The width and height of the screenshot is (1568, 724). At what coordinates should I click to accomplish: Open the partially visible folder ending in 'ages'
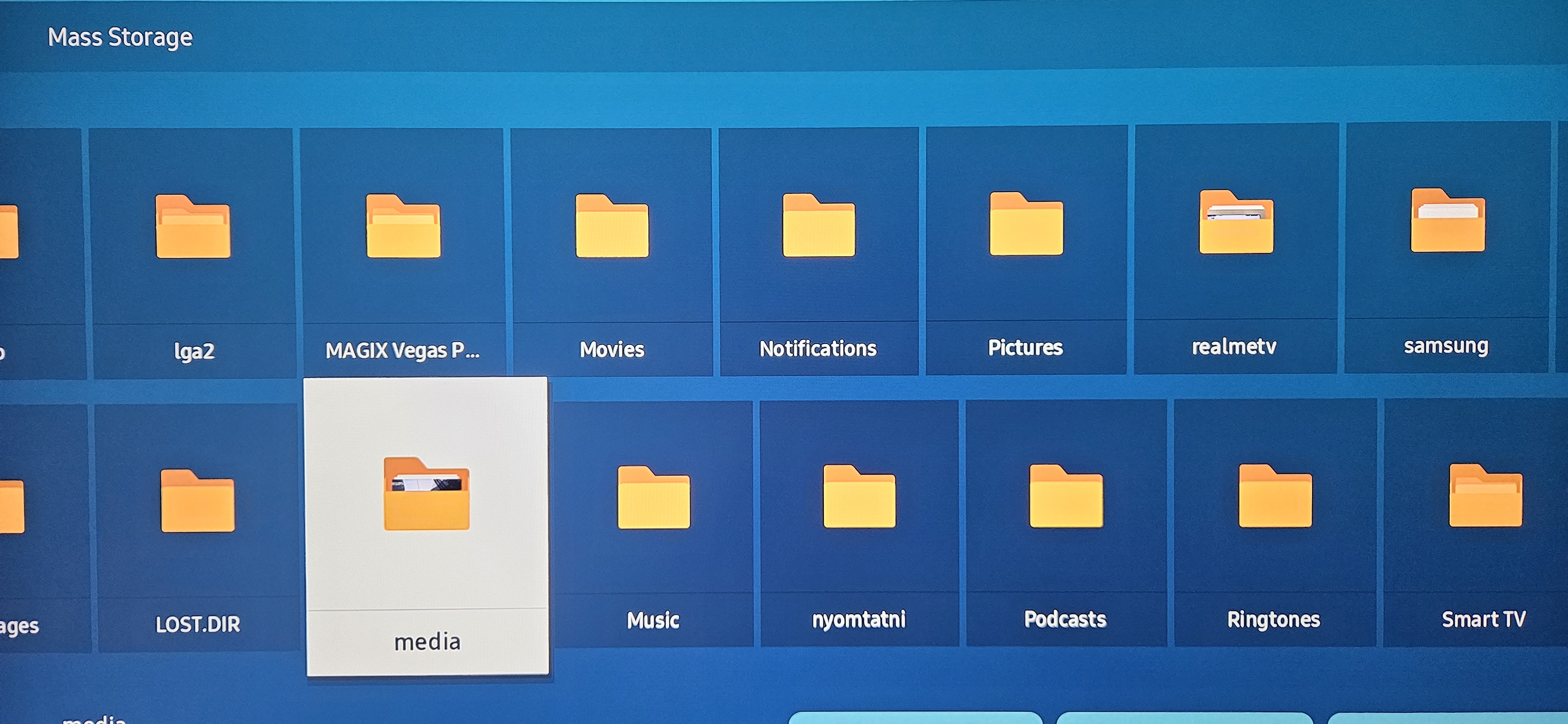(x=12, y=506)
